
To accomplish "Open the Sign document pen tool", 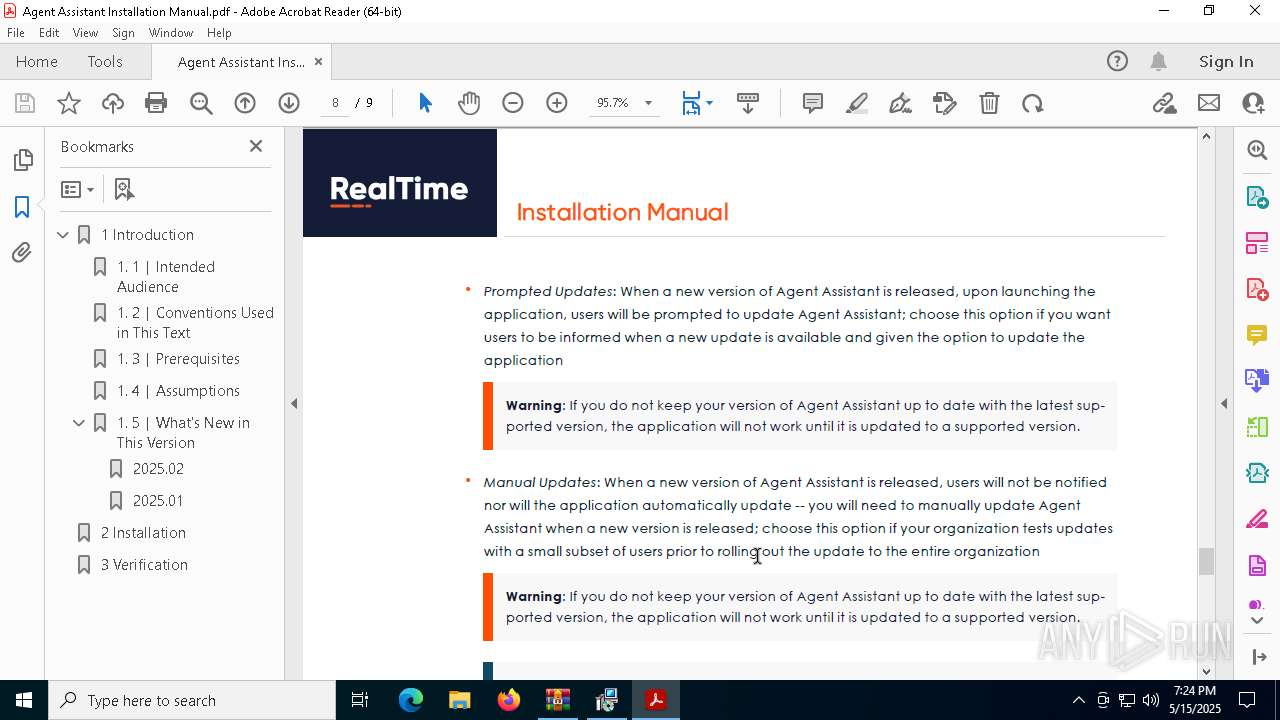I will tap(900, 103).
